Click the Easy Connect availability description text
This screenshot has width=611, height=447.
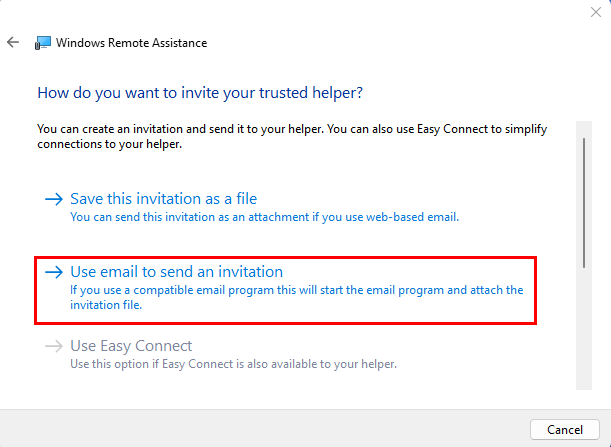[233, 364]
